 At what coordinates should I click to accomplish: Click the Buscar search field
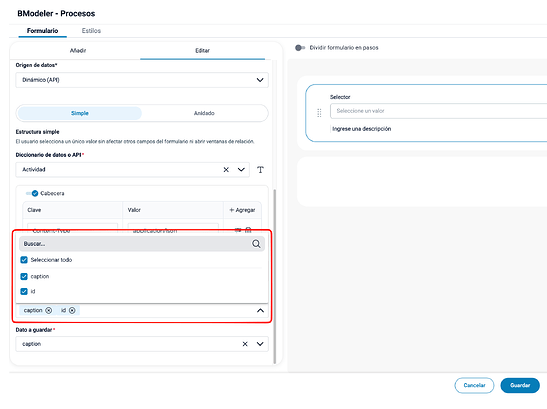click(142, 244)
